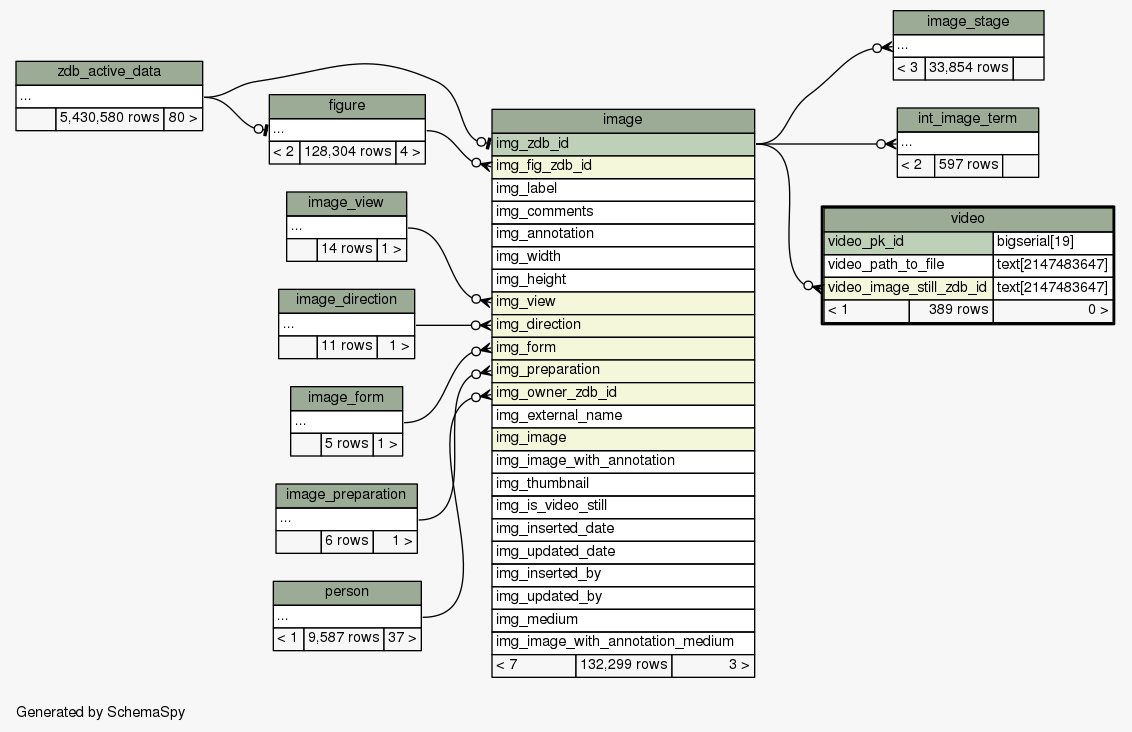This screenshot has height=732, width=1132.
Task: Click the image_preparation table title
Action: (346, 495)
